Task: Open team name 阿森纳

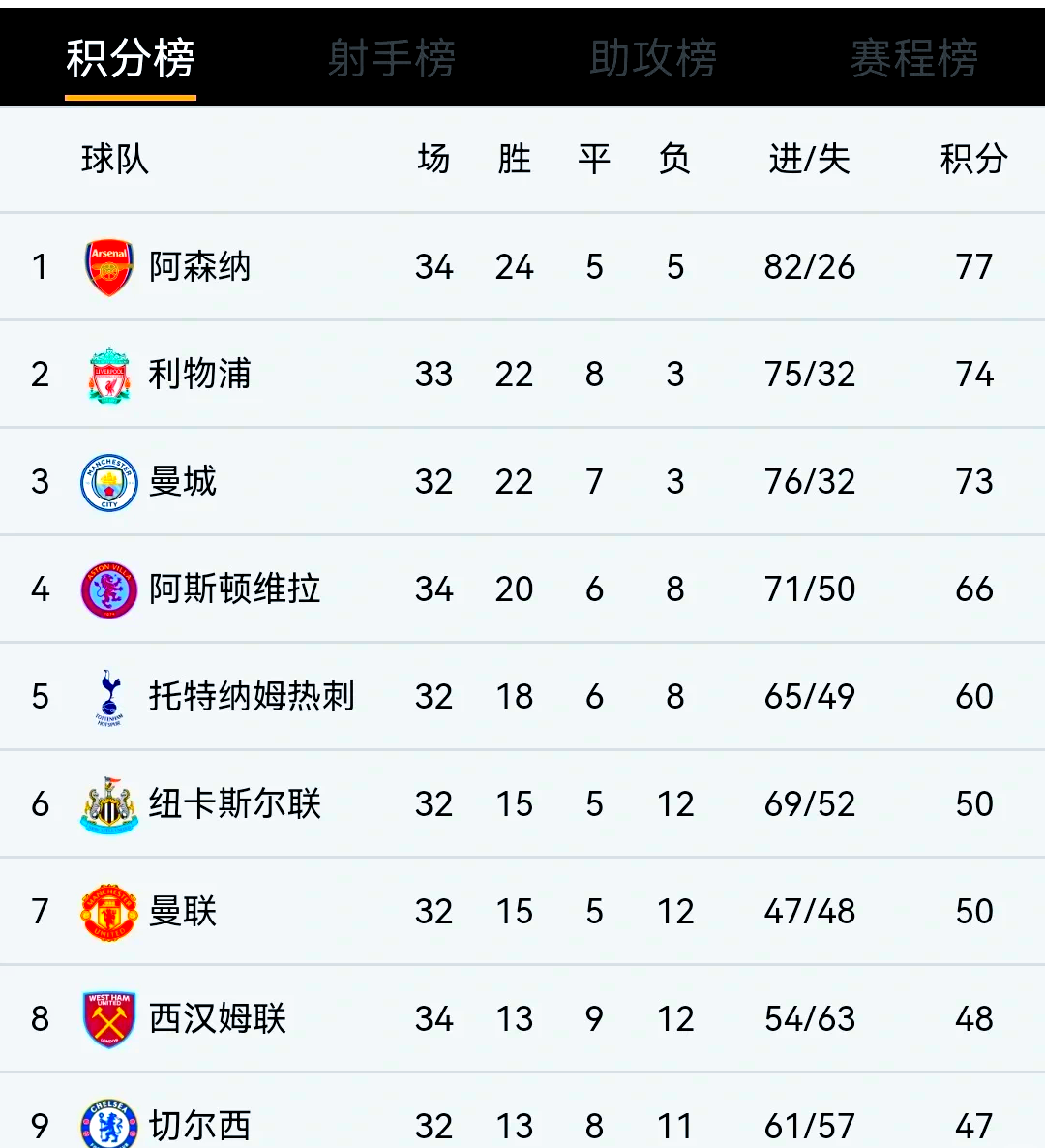Action: point(200,267)
